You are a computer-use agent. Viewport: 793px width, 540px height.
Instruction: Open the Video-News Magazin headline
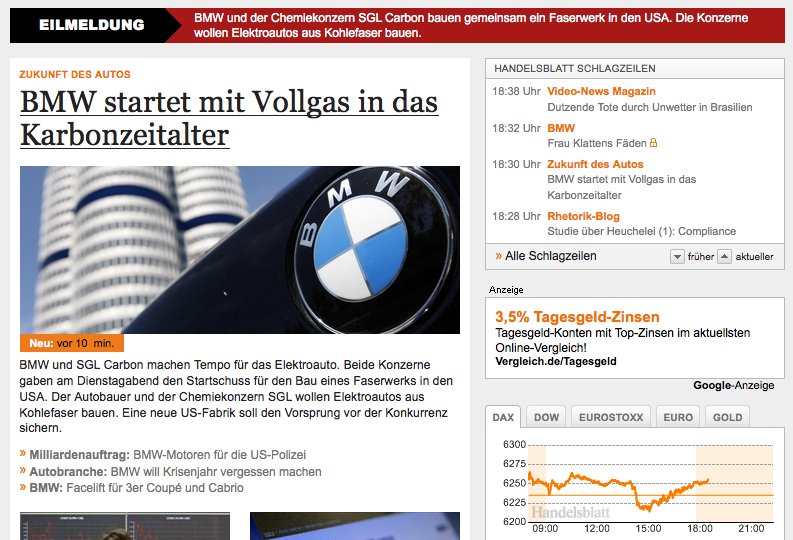coord(601,92)
